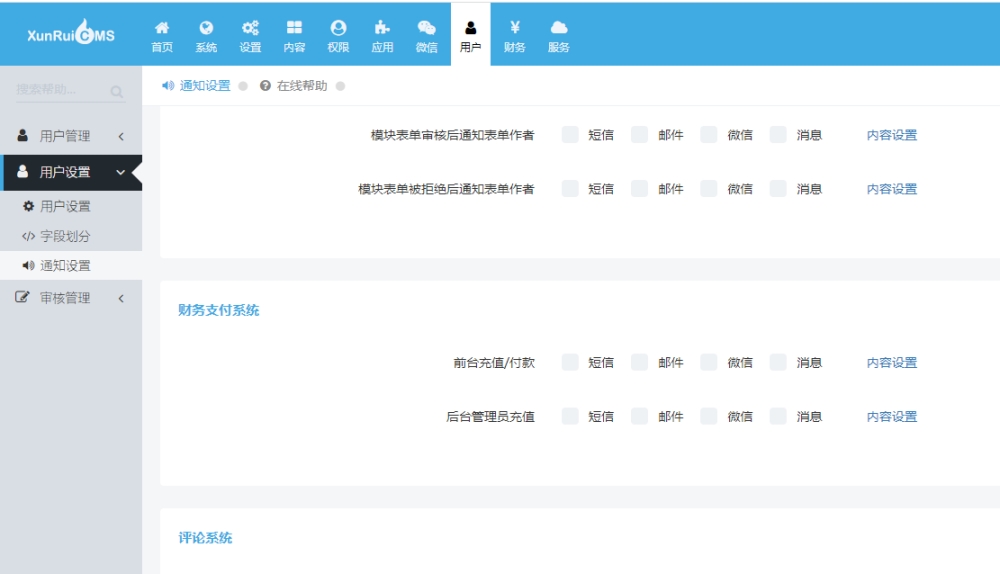Enable 微信 for 后台管理员充值
Viewport: 1000px width, 574px height.
coord(709,416)
